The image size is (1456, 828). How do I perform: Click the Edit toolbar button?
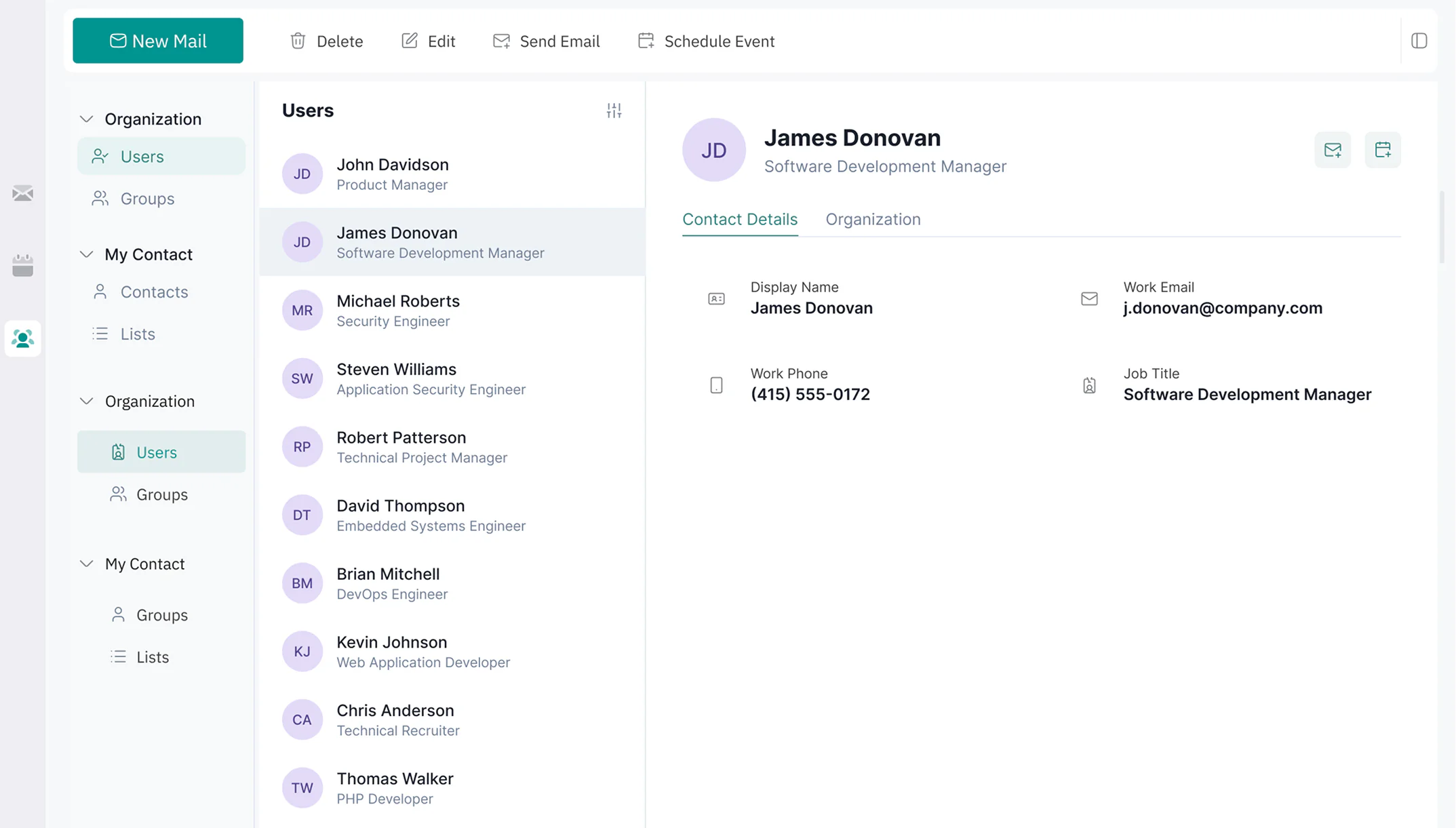[x=428, y=41]
